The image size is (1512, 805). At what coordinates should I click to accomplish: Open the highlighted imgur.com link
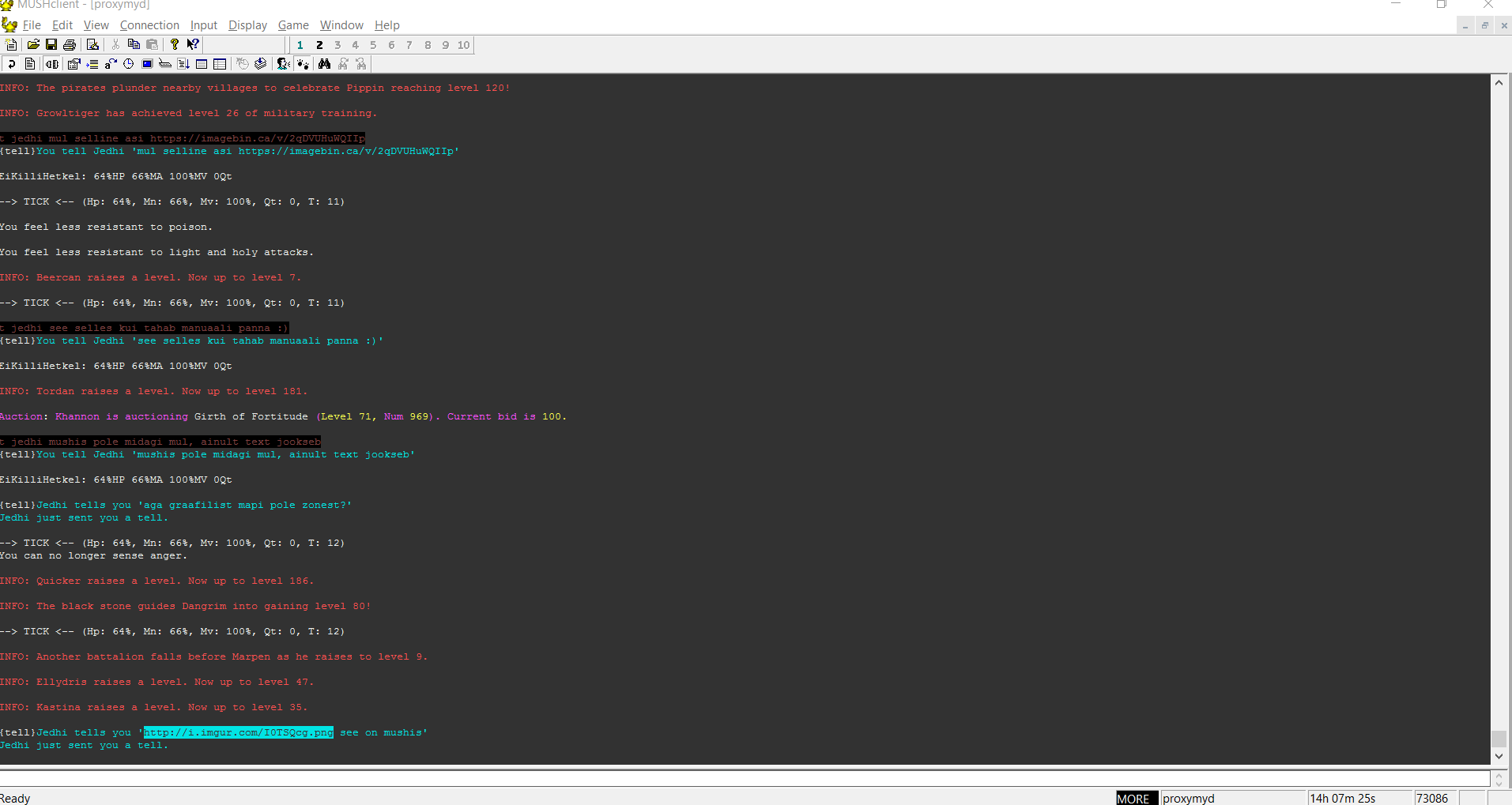(239, 732)
